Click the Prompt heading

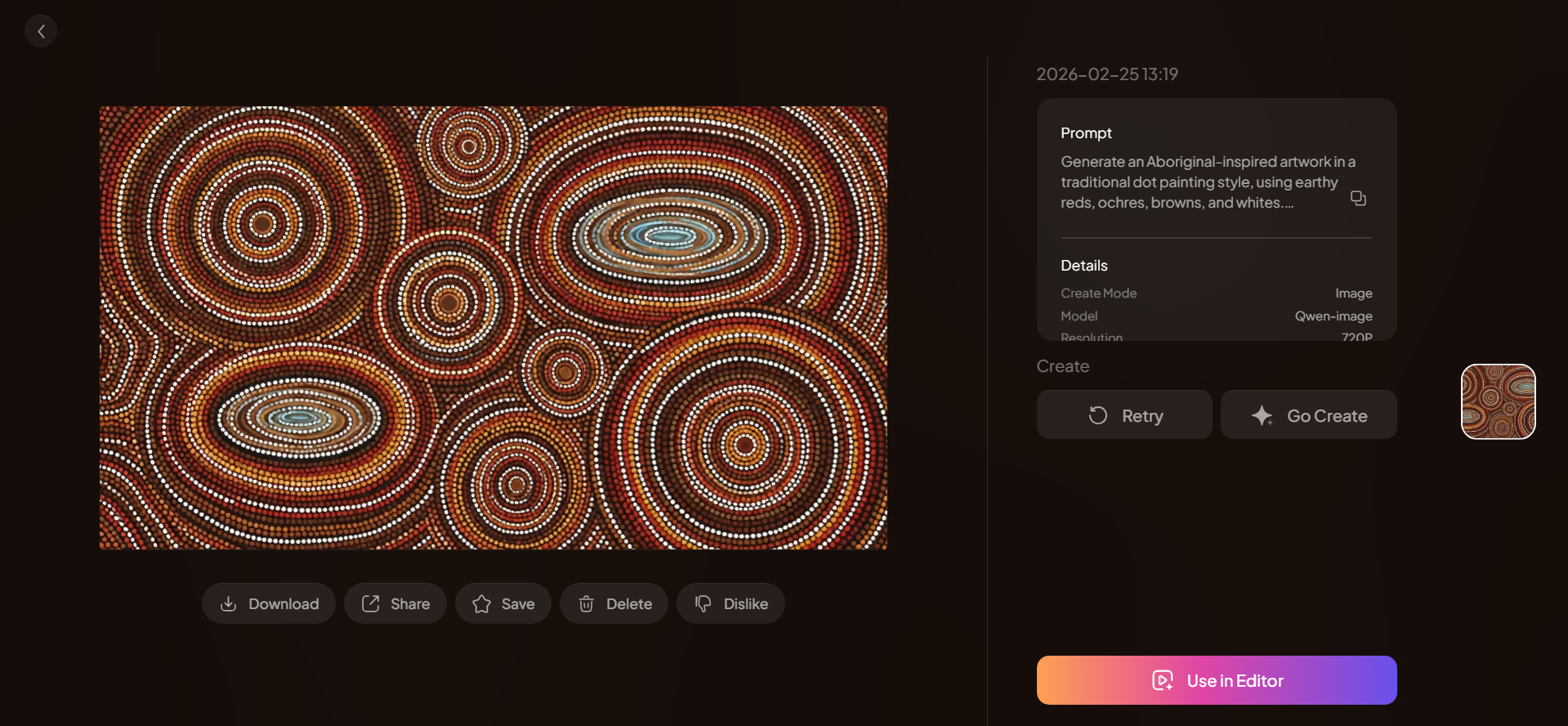(x=1086, y=133)
